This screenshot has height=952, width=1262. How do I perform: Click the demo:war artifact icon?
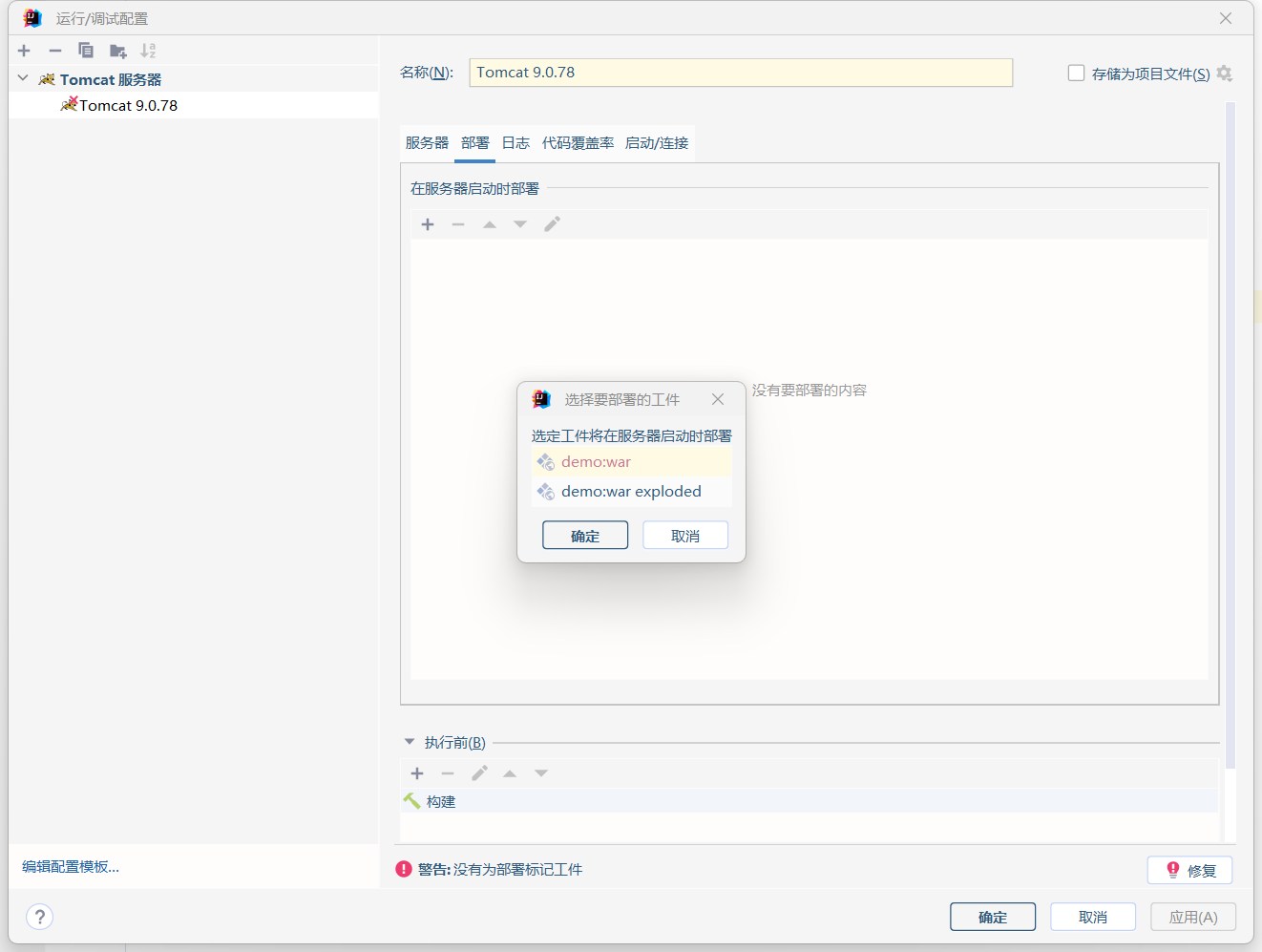(546, 462)
